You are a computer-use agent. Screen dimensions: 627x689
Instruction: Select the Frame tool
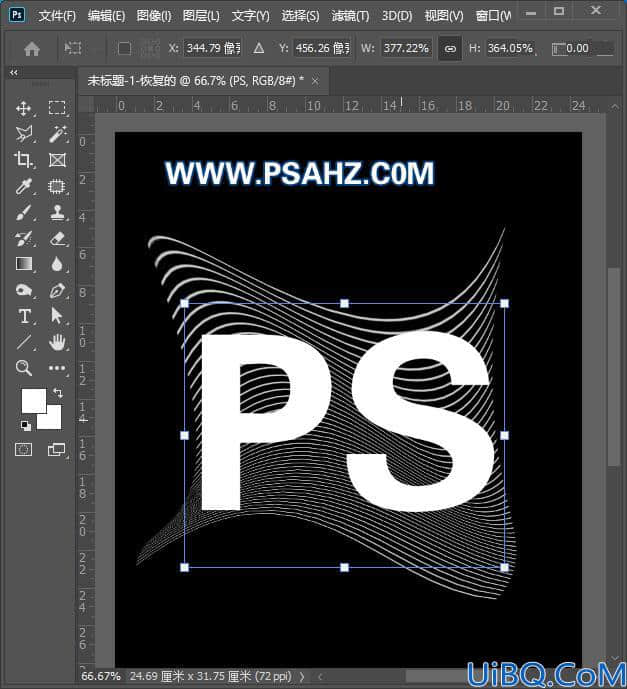[57, 160]
